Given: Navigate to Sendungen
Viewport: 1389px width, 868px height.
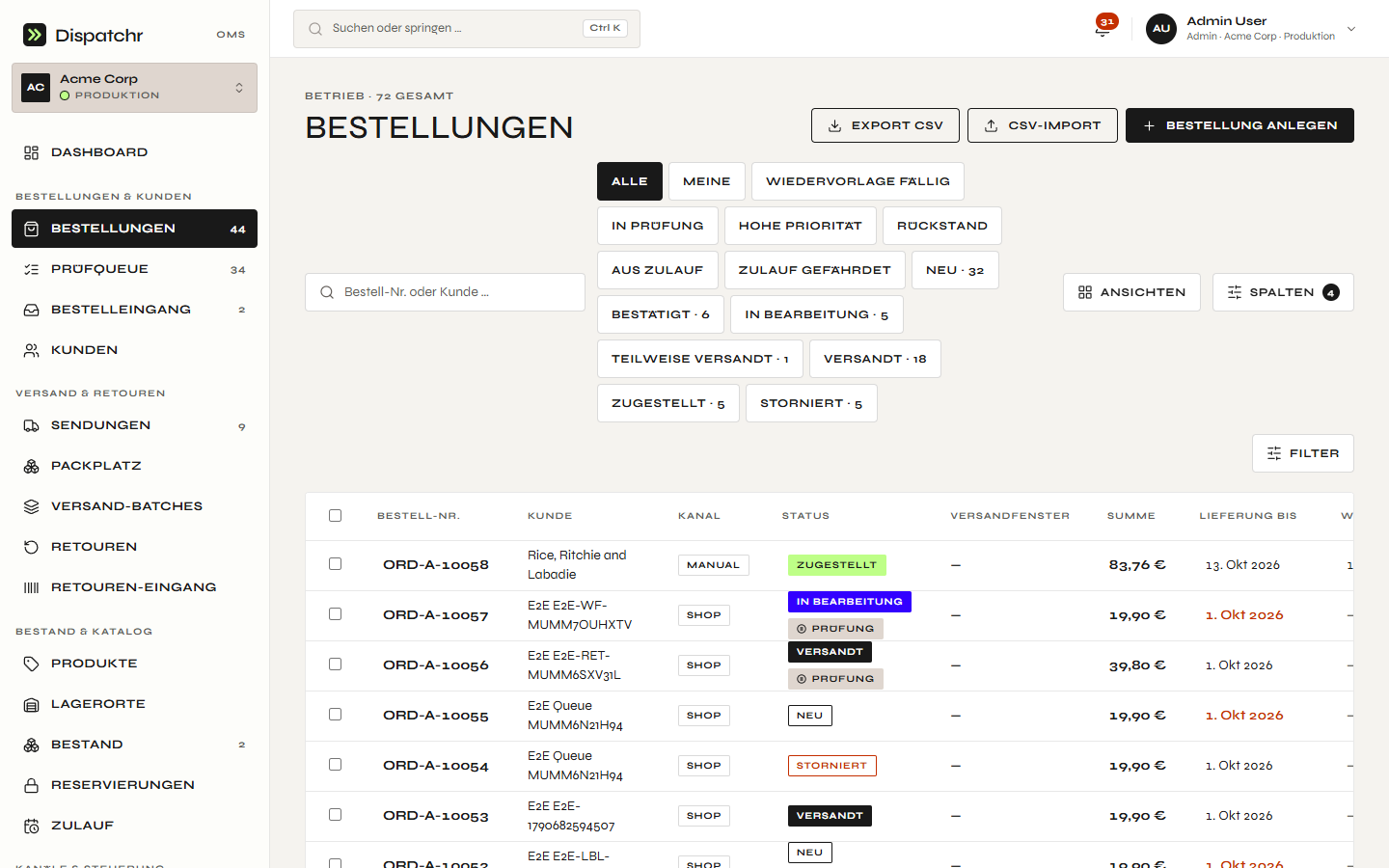Looking at the screenshot, I should [x=134, y=425].
